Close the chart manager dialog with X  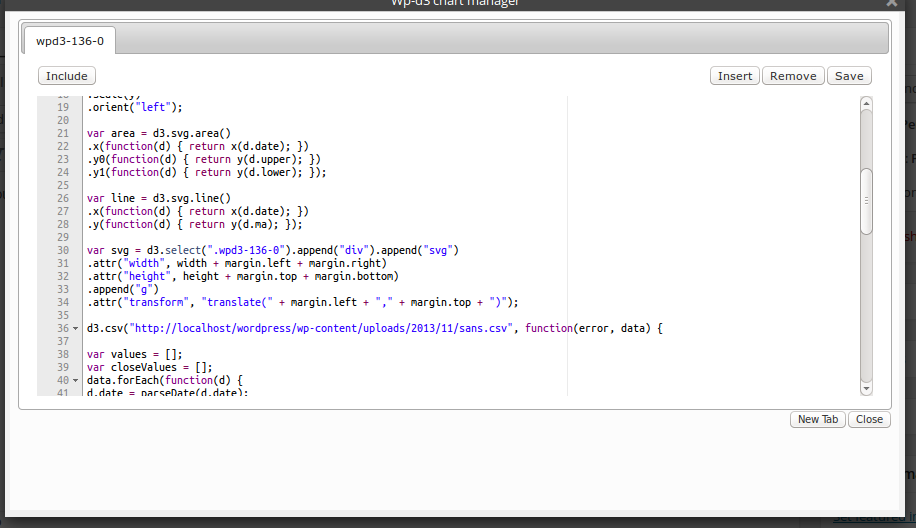coord(891,4)
